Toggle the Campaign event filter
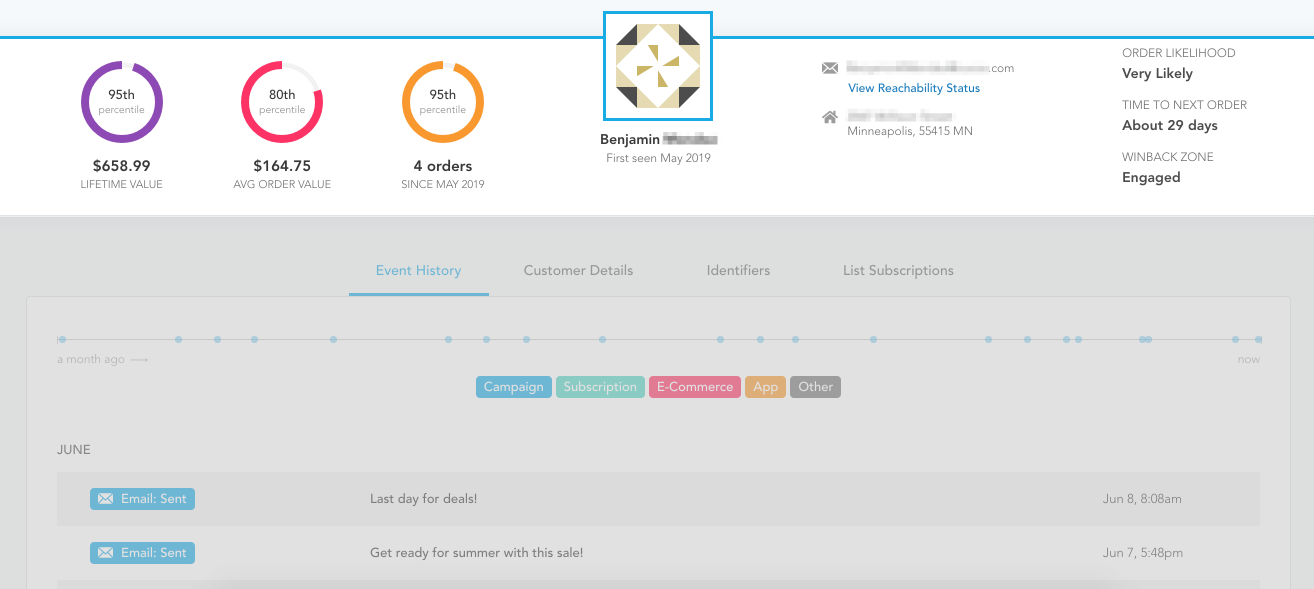Image resolution: width=1314 pixels, height=589 pixels. click(x=514, y=387)
